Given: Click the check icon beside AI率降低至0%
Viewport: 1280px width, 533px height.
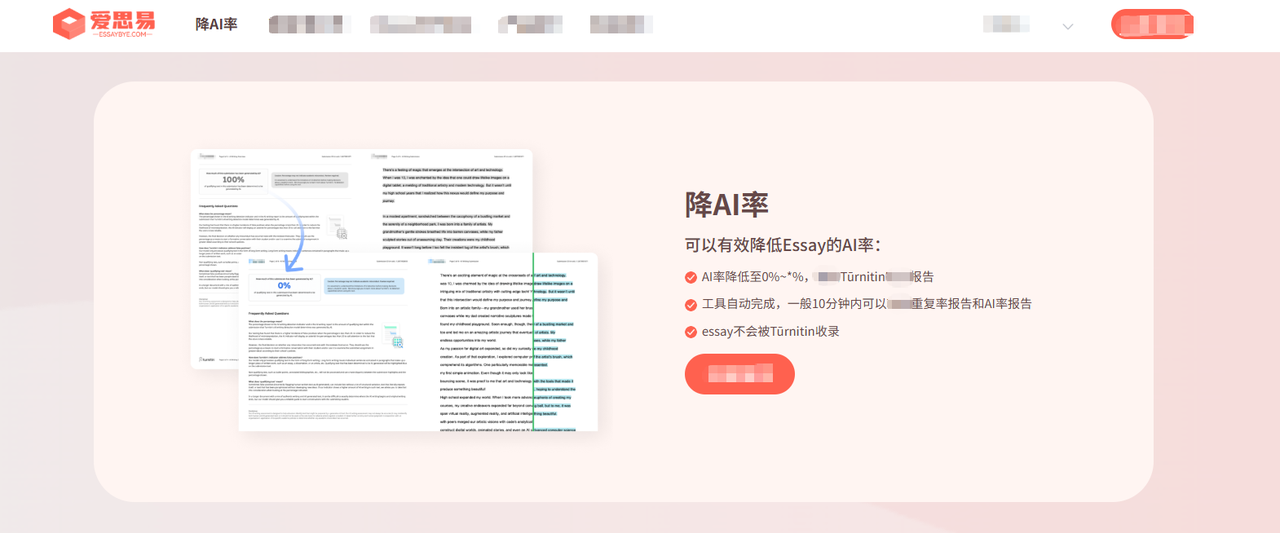Looking at the screenshot, I should 691,277.
